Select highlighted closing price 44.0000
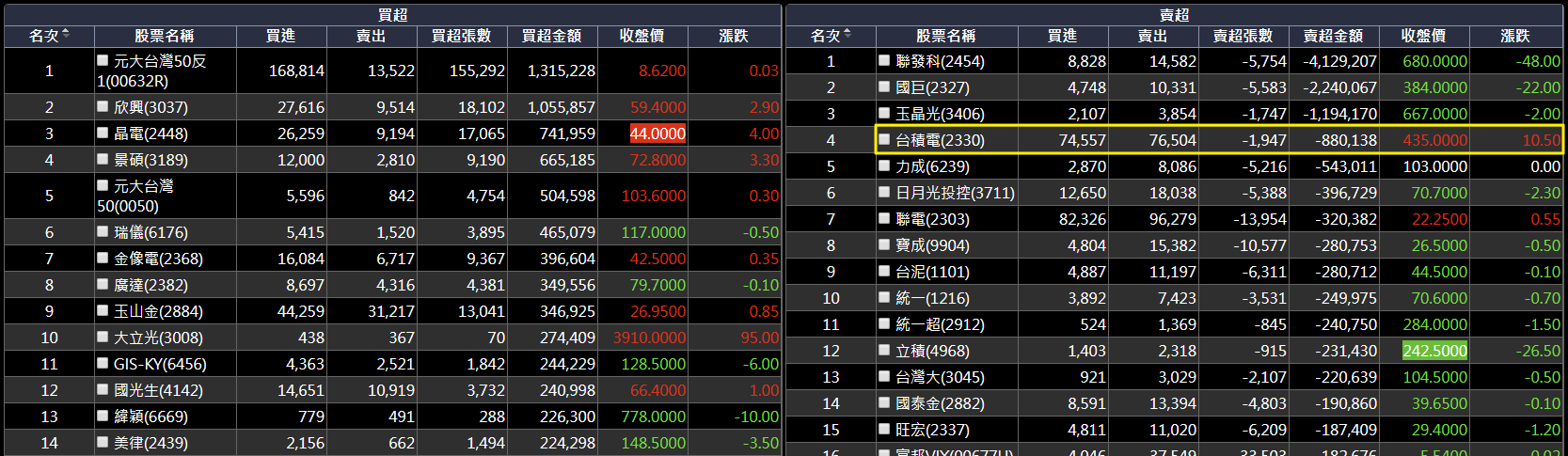 tap(657, 134)
